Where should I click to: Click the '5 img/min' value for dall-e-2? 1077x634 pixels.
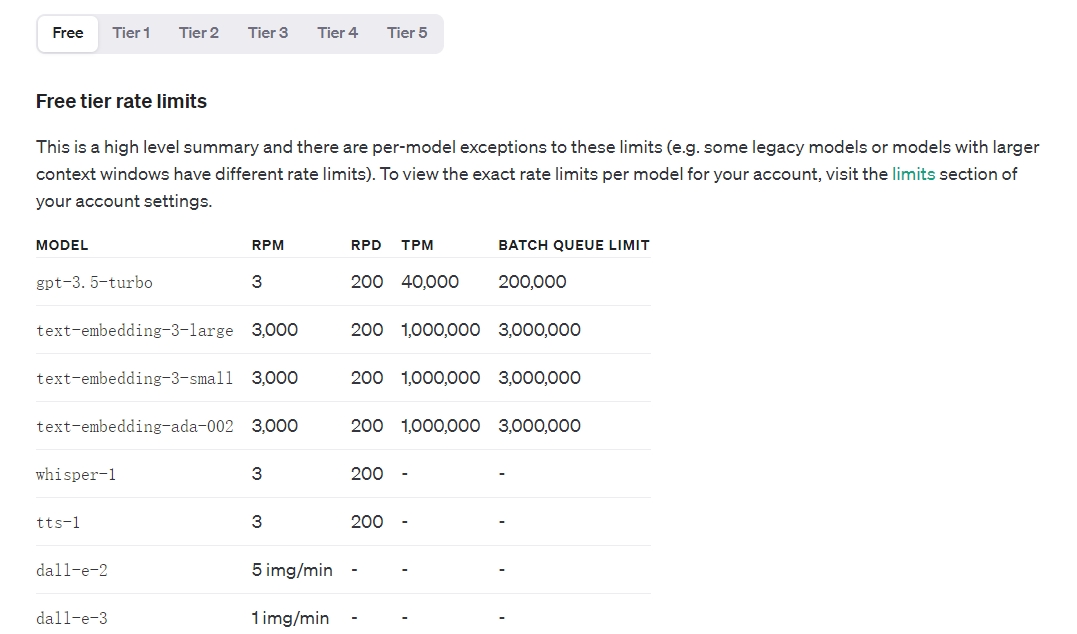click(x=292, y=570)
